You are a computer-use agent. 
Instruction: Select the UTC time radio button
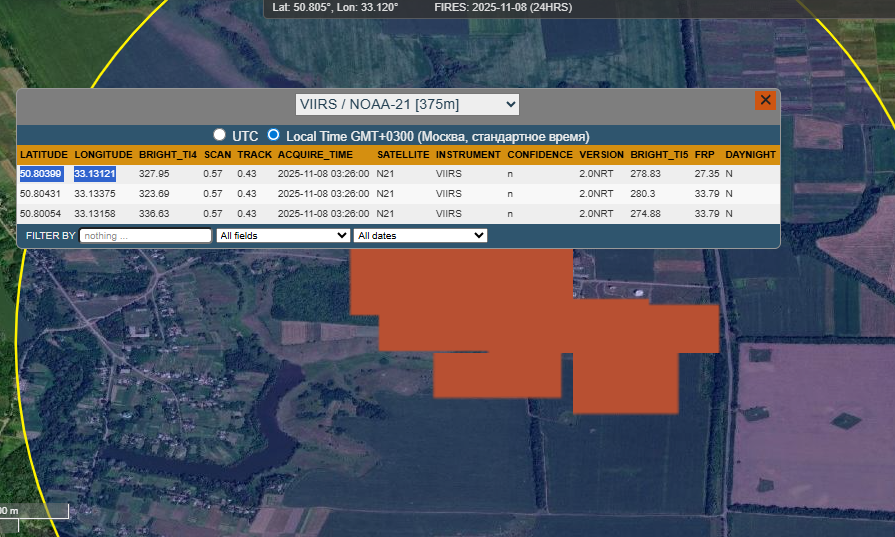(219, 135)
